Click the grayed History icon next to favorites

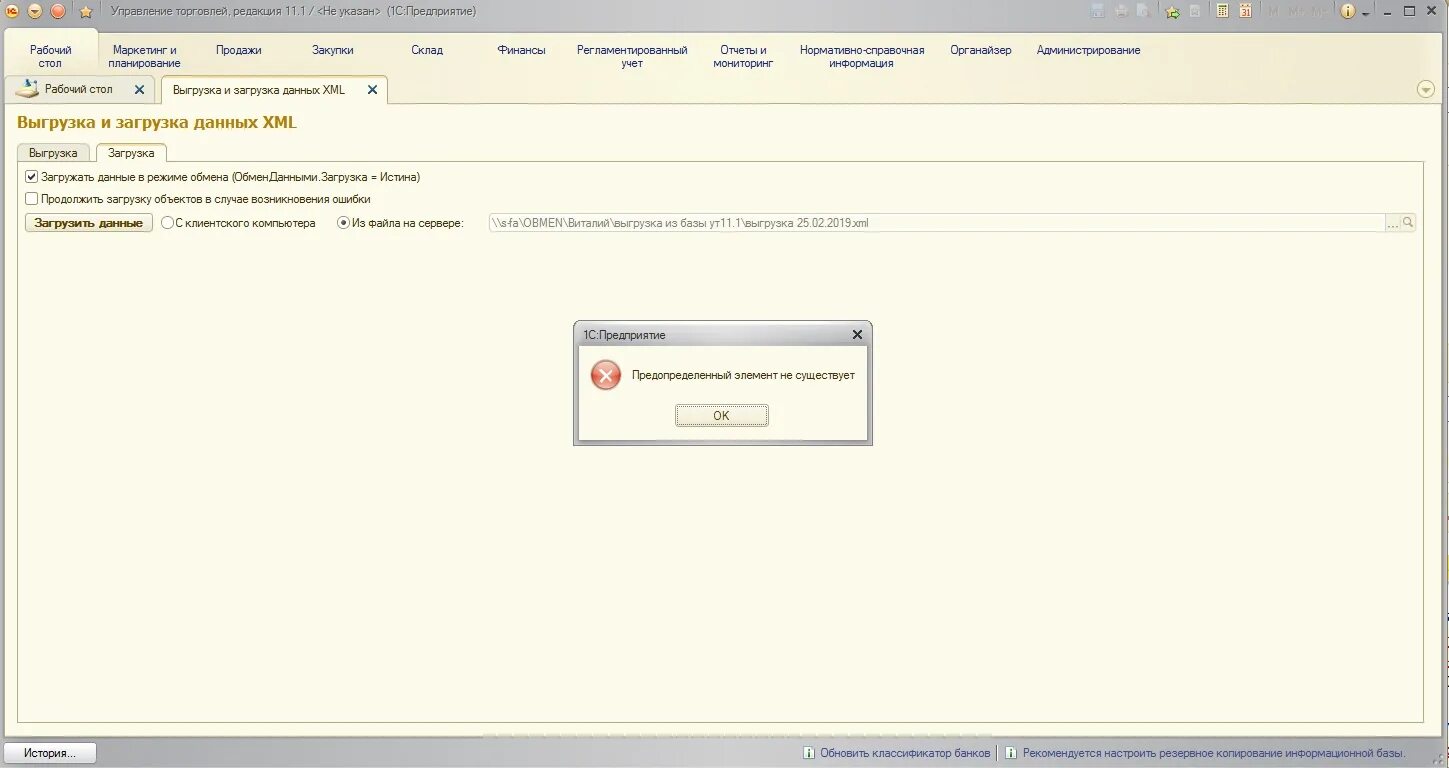tap(1194, 11)
